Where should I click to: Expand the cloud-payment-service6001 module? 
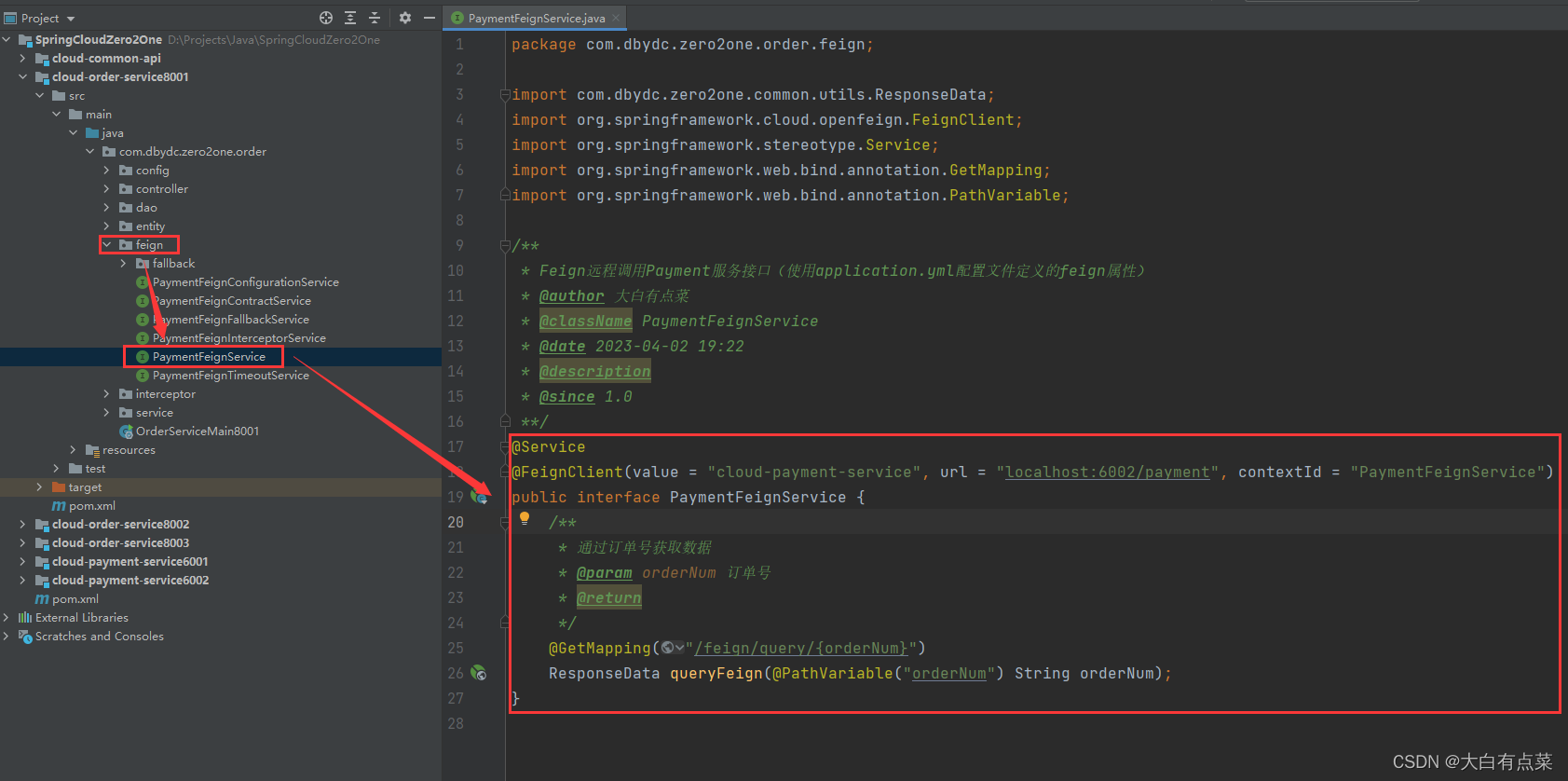(23, 562)
